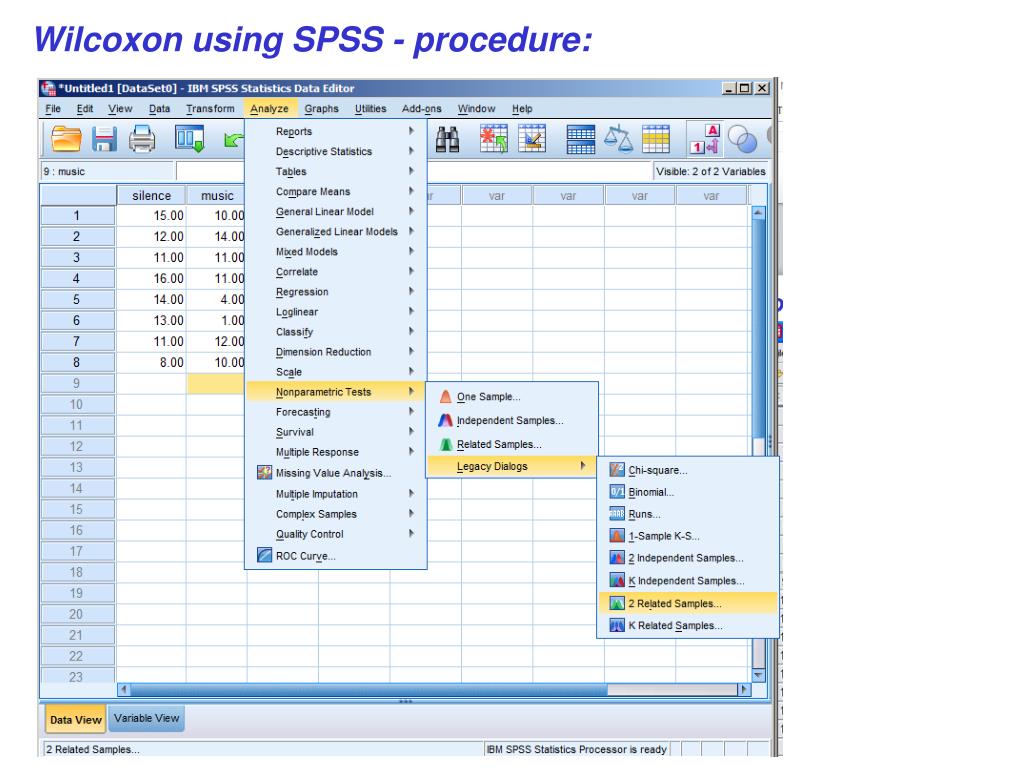The width and height of the screenshot is (1024, 768).
Task: Click the K Independent Samples icon
Action: 616,581
